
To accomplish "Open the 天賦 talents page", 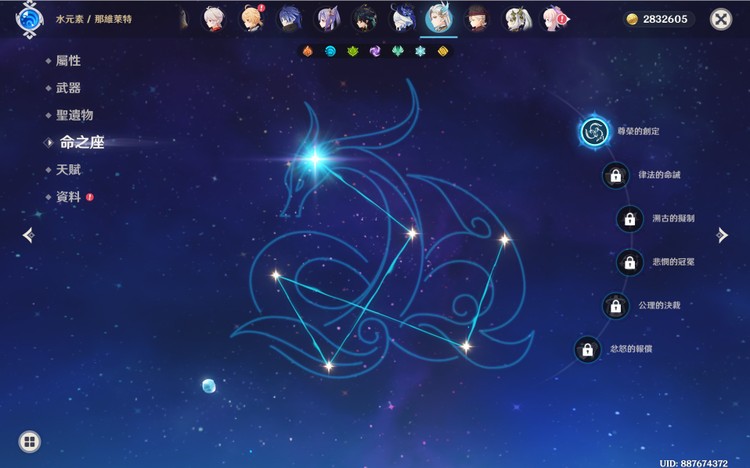I will click(68, 170).
